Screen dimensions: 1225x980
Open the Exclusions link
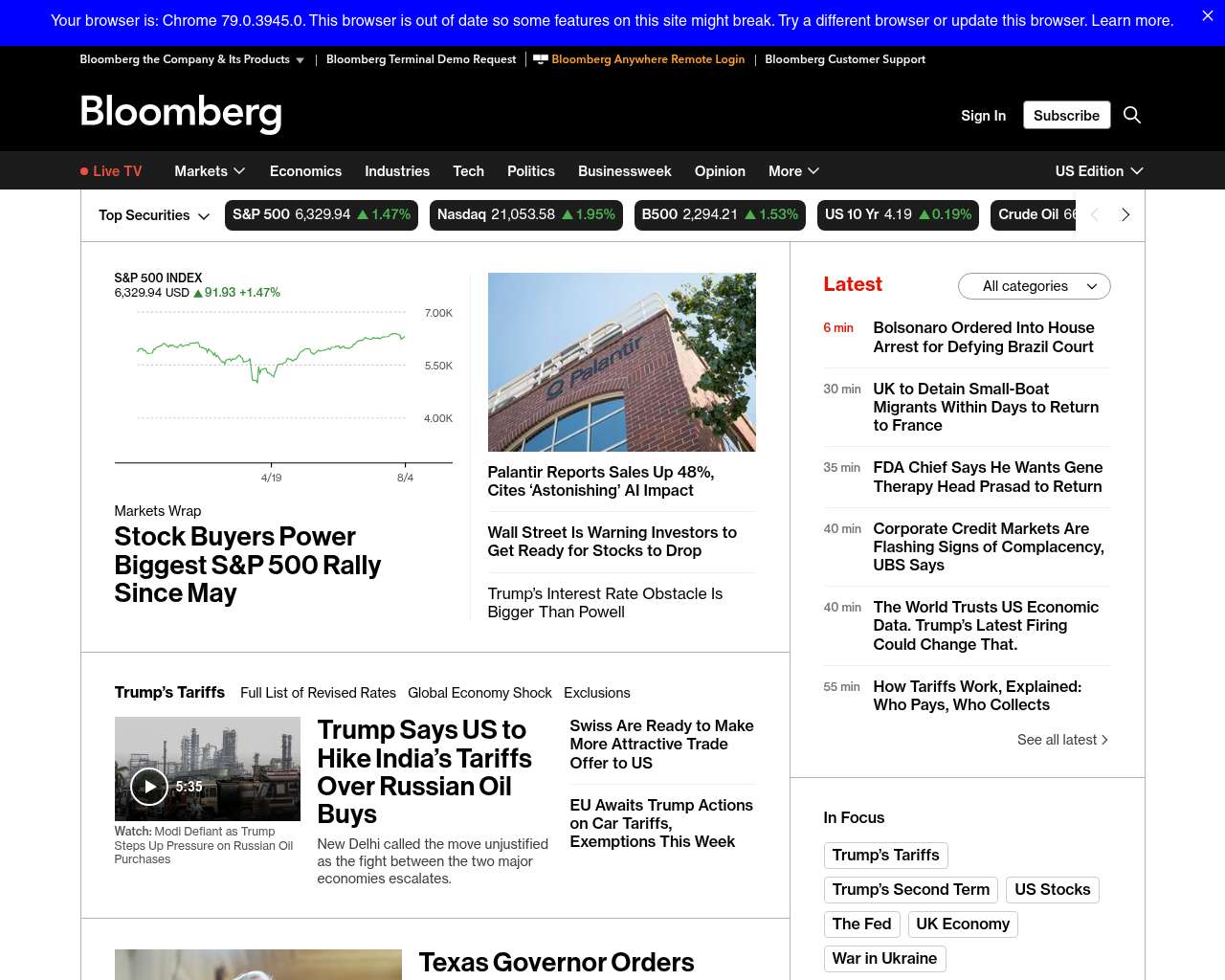(597, 693)
